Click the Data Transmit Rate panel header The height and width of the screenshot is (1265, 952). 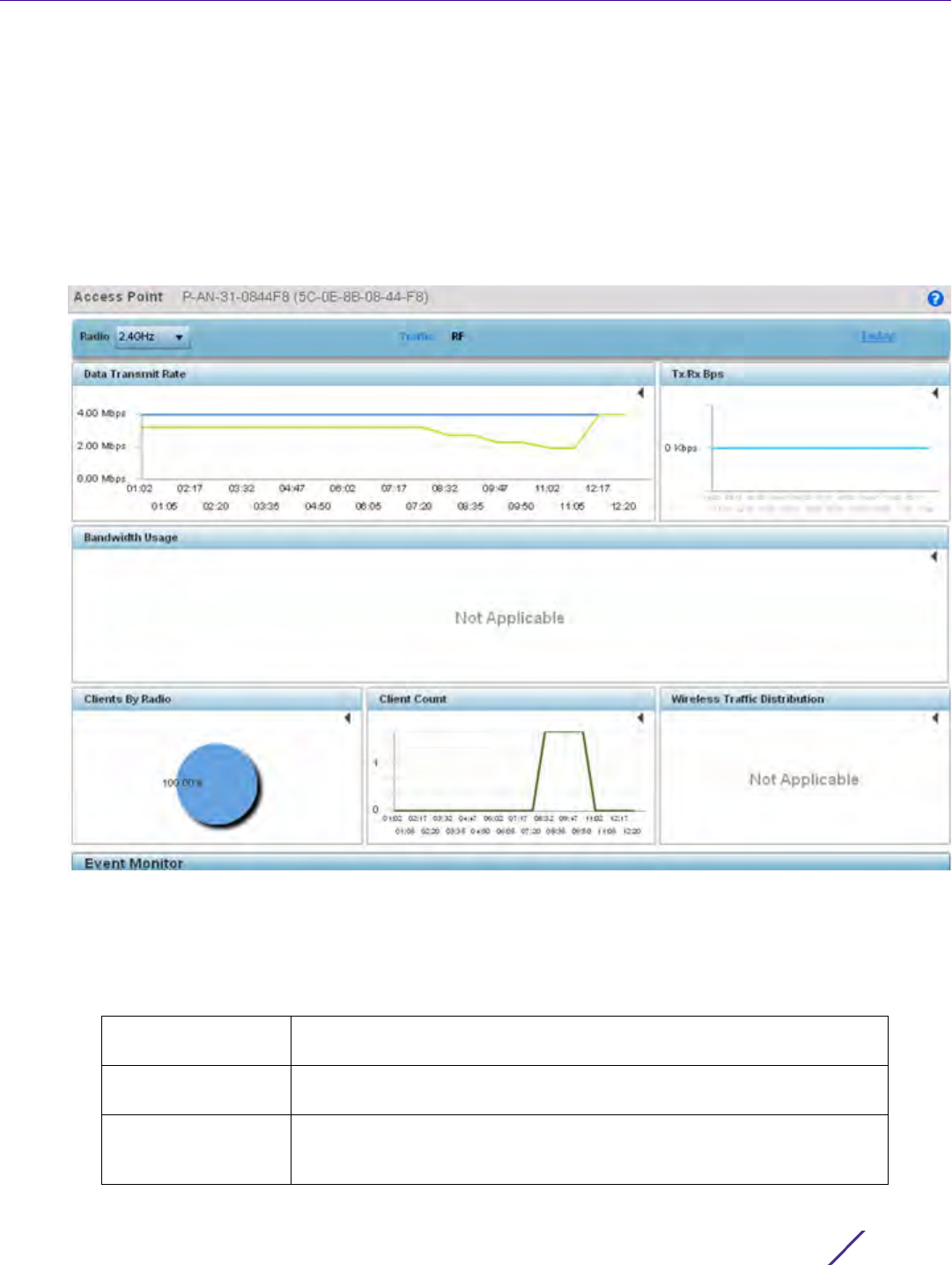tap(363, 374)
